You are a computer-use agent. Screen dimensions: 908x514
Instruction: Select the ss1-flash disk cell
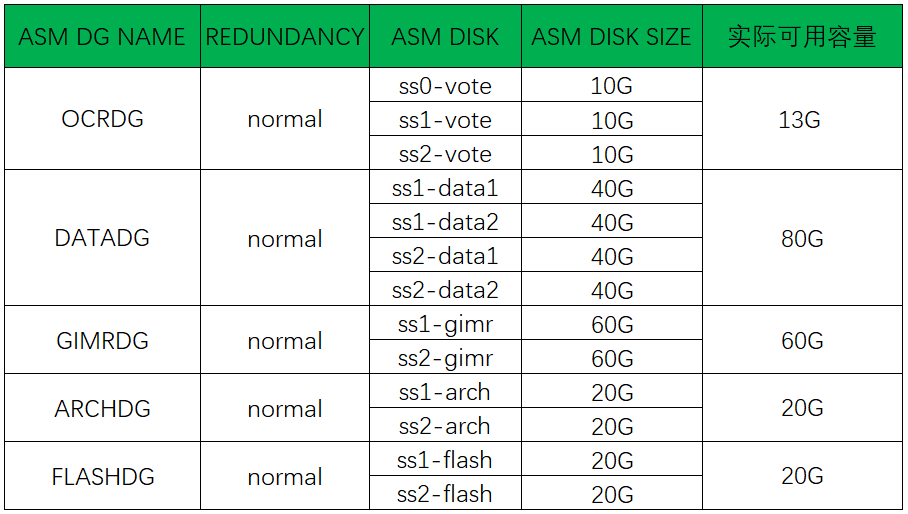[x=445, y=460]
